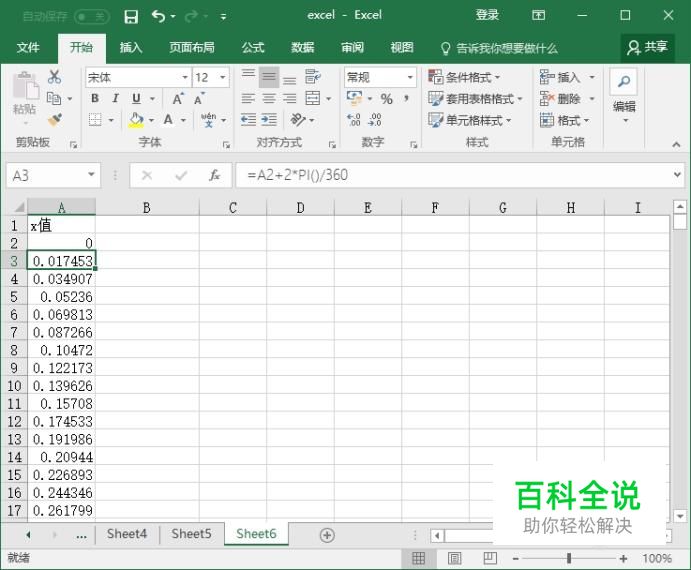The image size is (691, 570).
Task: Adjust the zoom slider handle
Action: pyautogui.click(x=569, y=559)
